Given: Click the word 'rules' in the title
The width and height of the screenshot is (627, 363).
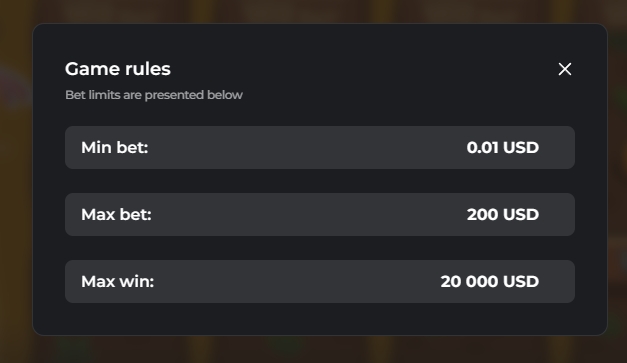Looking at the screenshot, I should tap(148, 69).
